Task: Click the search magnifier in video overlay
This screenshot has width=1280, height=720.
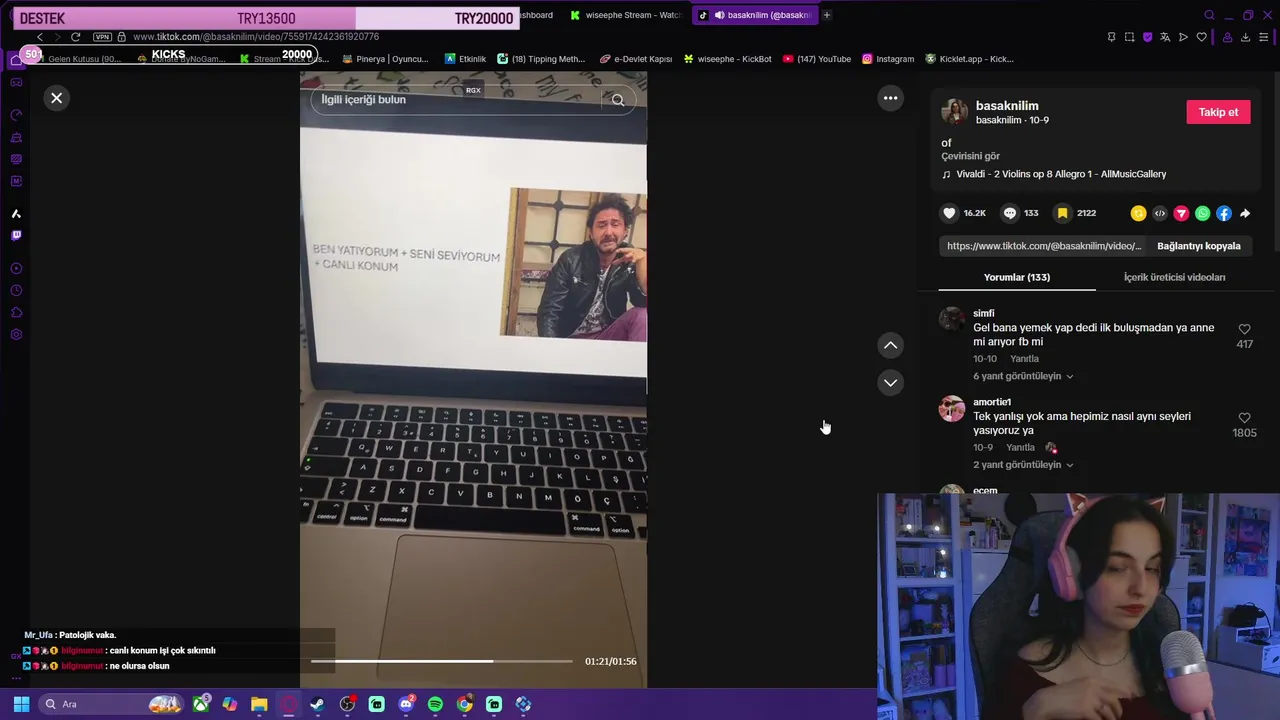Action: [618, 100]
